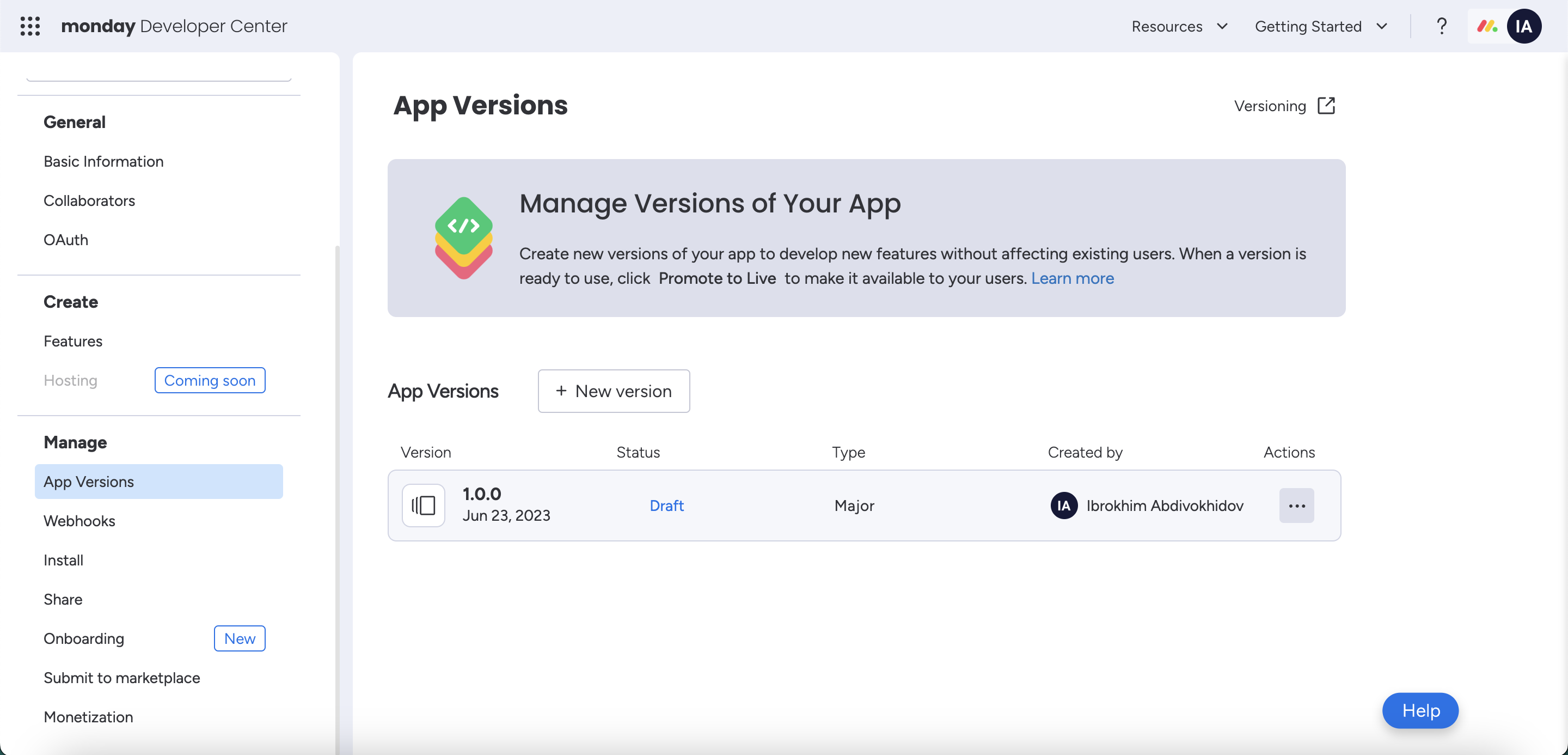Click the Draft status label
This screenshot has height=755, width=1568.
(x=666, y=506)
